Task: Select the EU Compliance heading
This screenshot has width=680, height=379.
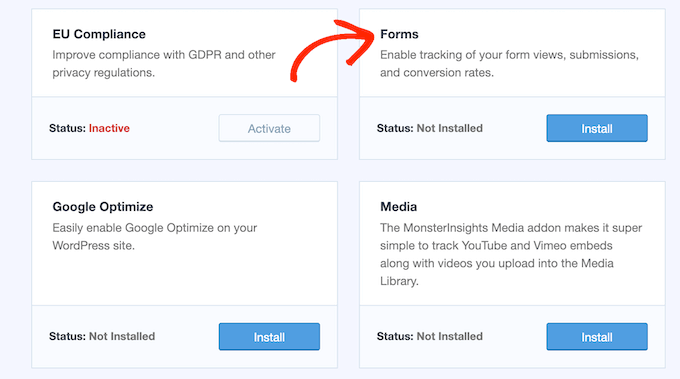Action: (x=99, y=34)
